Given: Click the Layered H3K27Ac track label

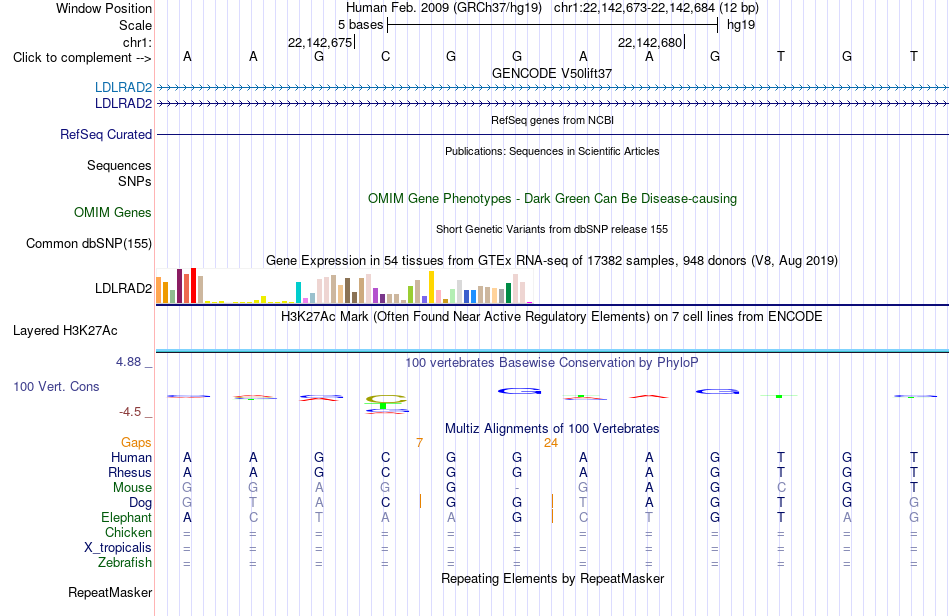Looking at the screenshot, I should pyautogui.click(x=65, y=331).
